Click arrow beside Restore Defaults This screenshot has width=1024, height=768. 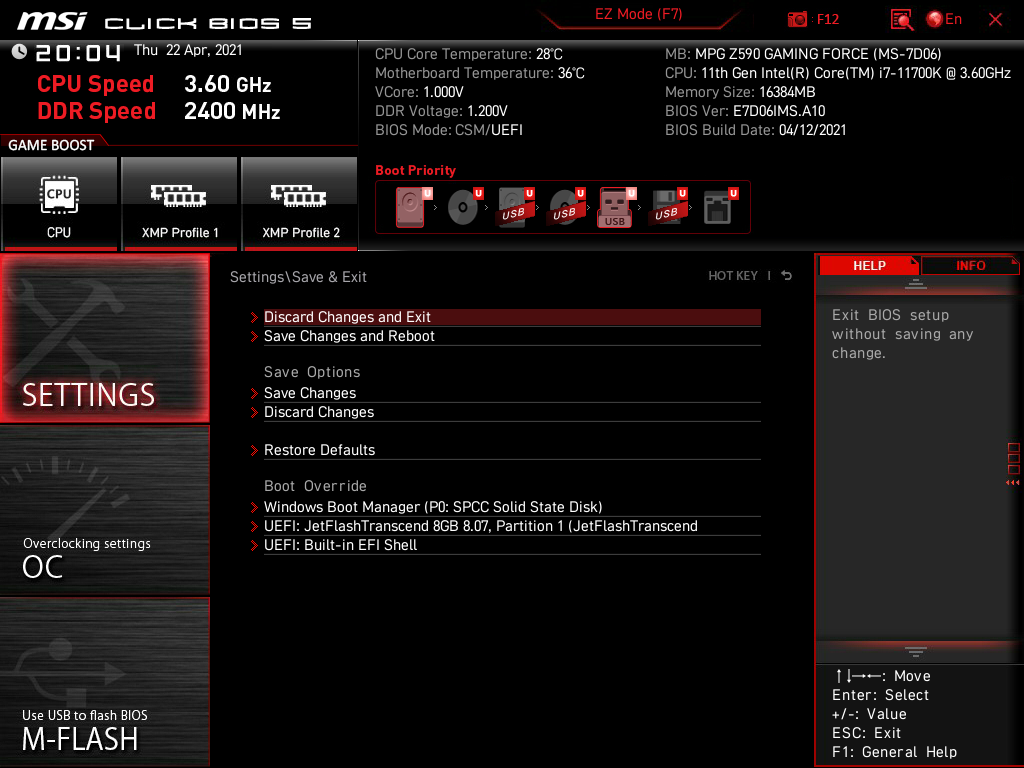(x=255, y=450)
